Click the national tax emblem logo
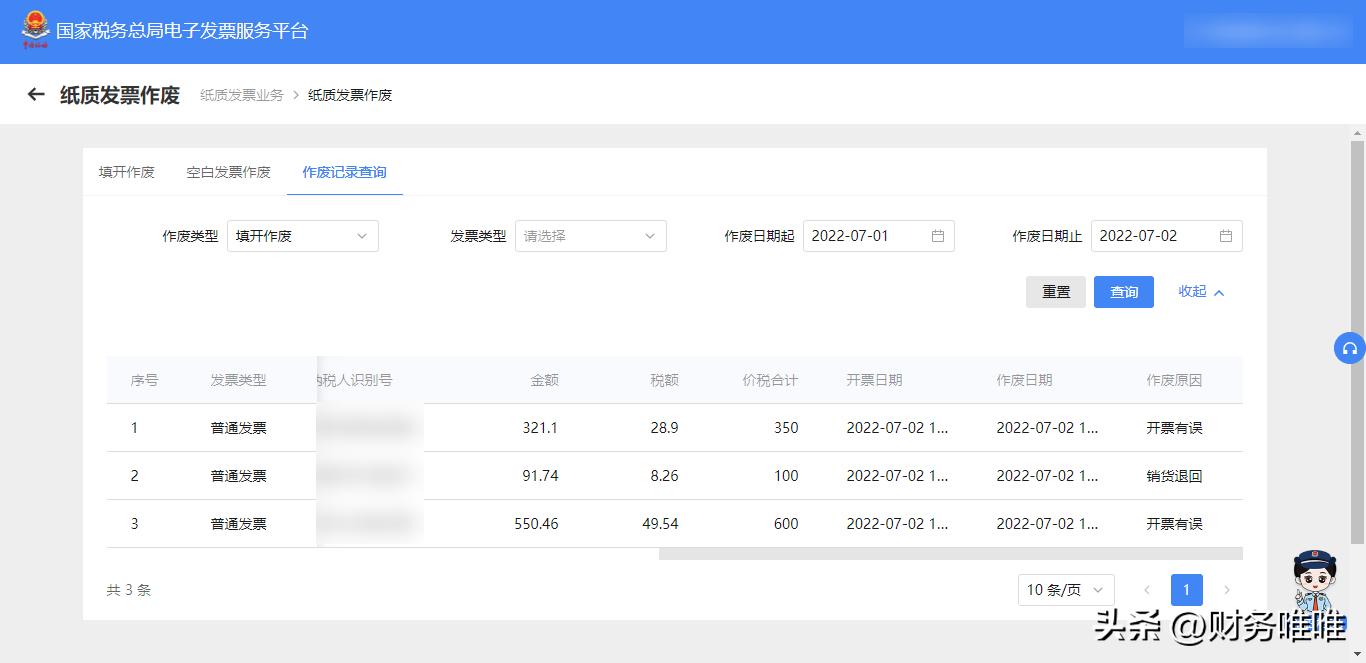The width and height of the screenshot is (1366, 663). pyautogui.click(x=35, y=30)
